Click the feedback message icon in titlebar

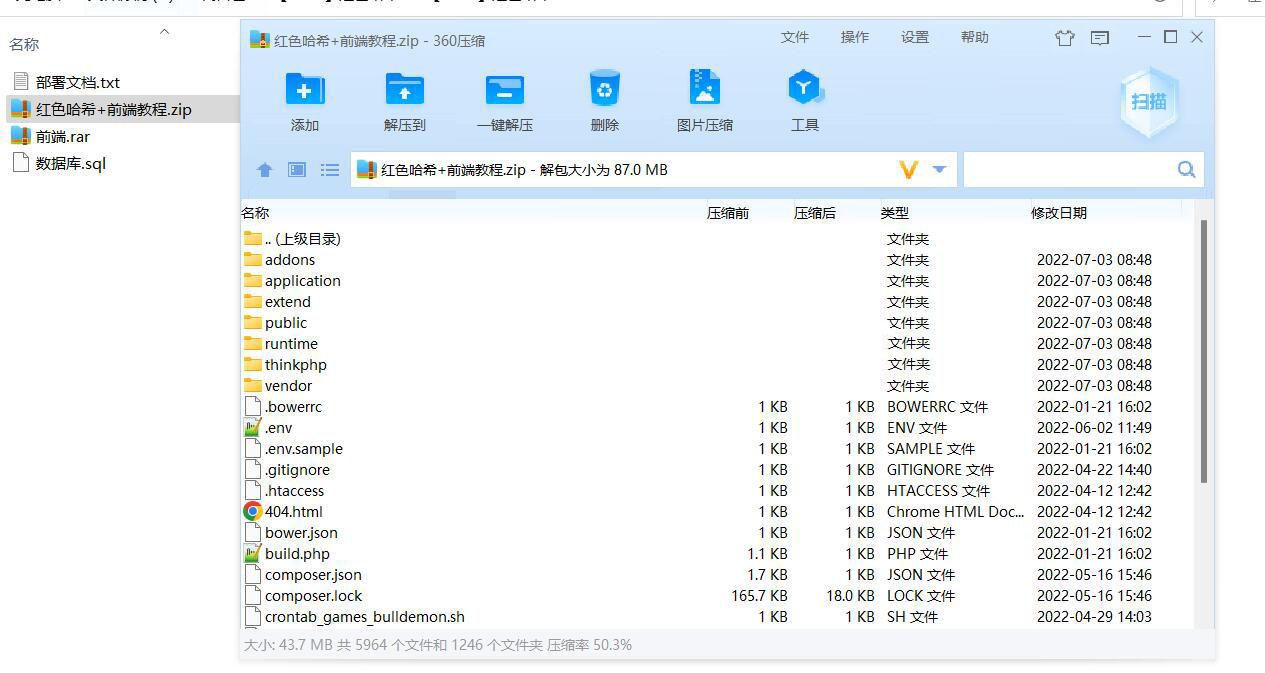pos(1100,37)
